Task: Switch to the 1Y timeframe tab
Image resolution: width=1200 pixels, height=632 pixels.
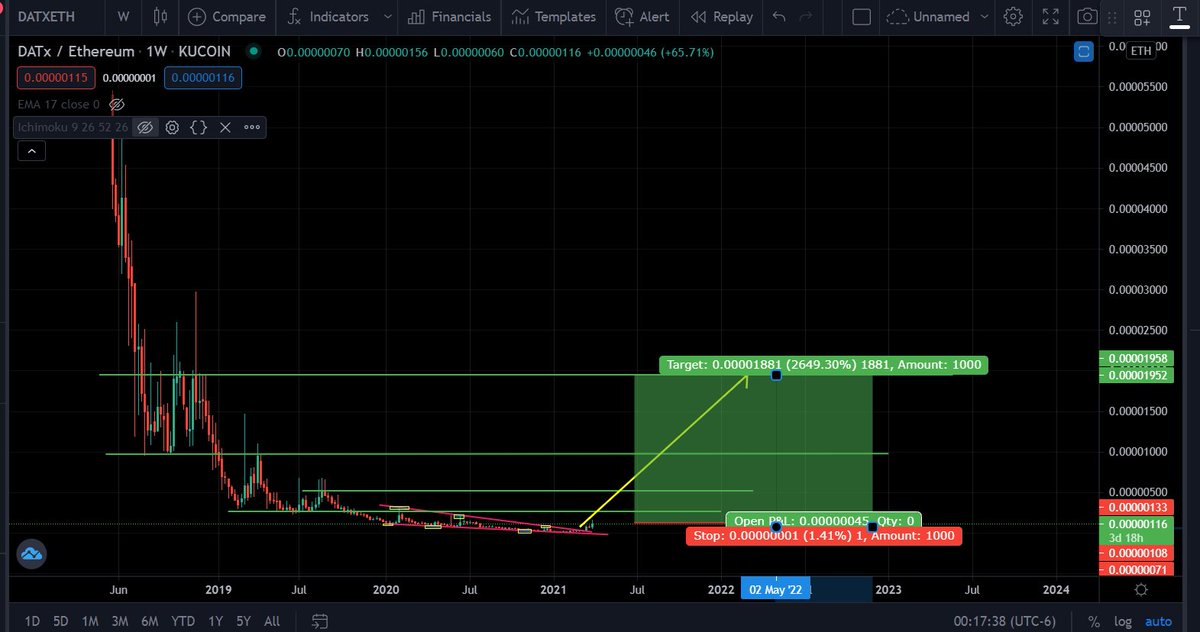Action: (x=215, y=620)
